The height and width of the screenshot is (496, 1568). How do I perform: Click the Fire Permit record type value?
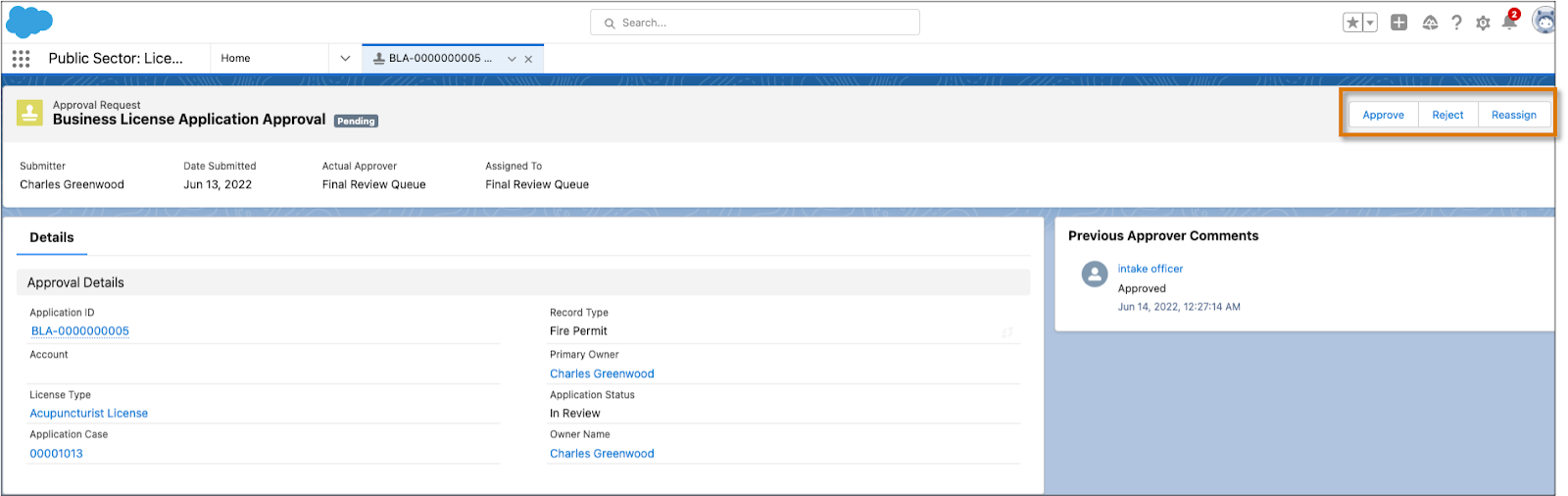pyautogui.click(x=578, y=331)
